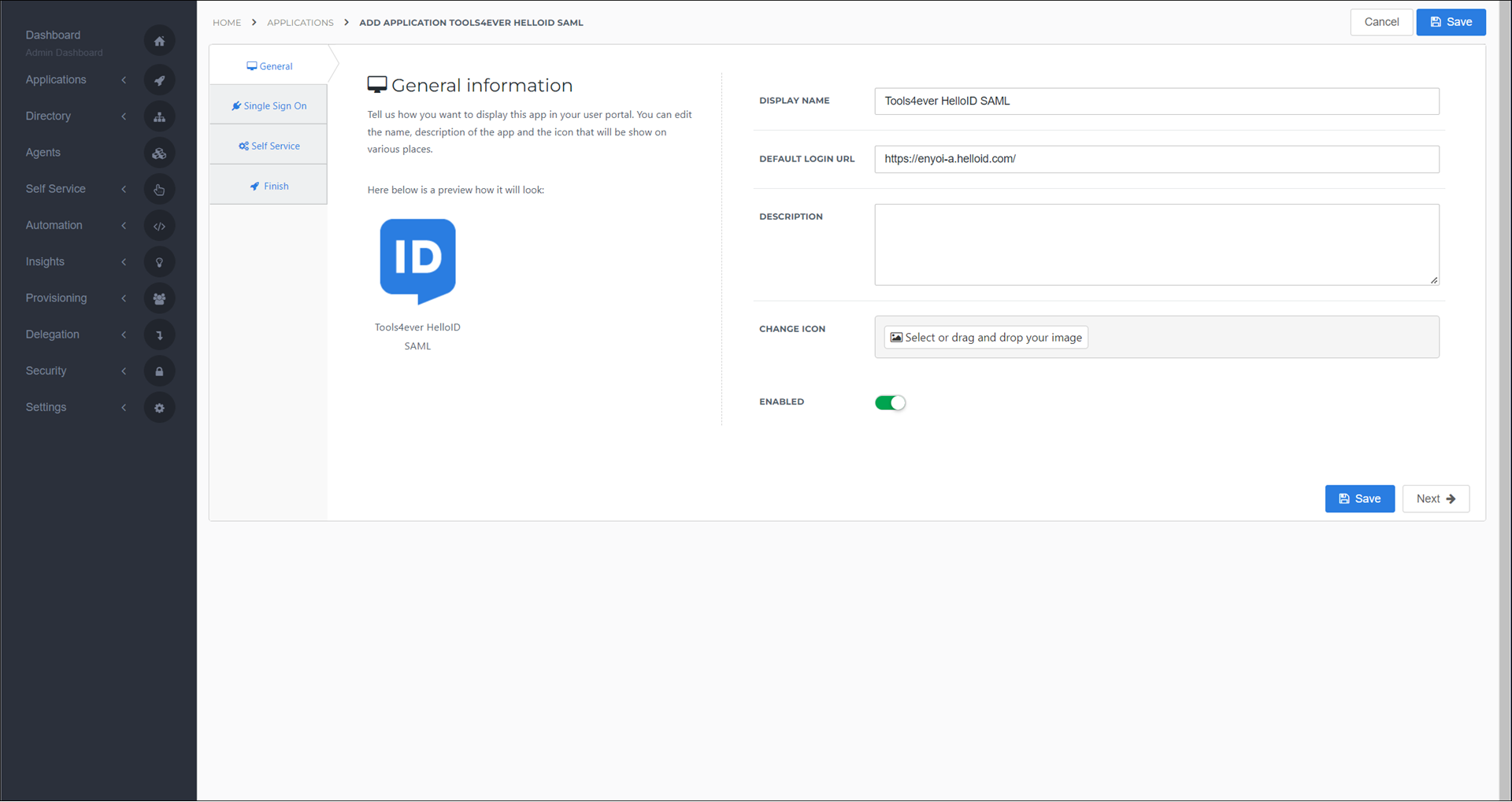
Task: Click the page vertical scrollbar
Action: [x=1505, y=401]
